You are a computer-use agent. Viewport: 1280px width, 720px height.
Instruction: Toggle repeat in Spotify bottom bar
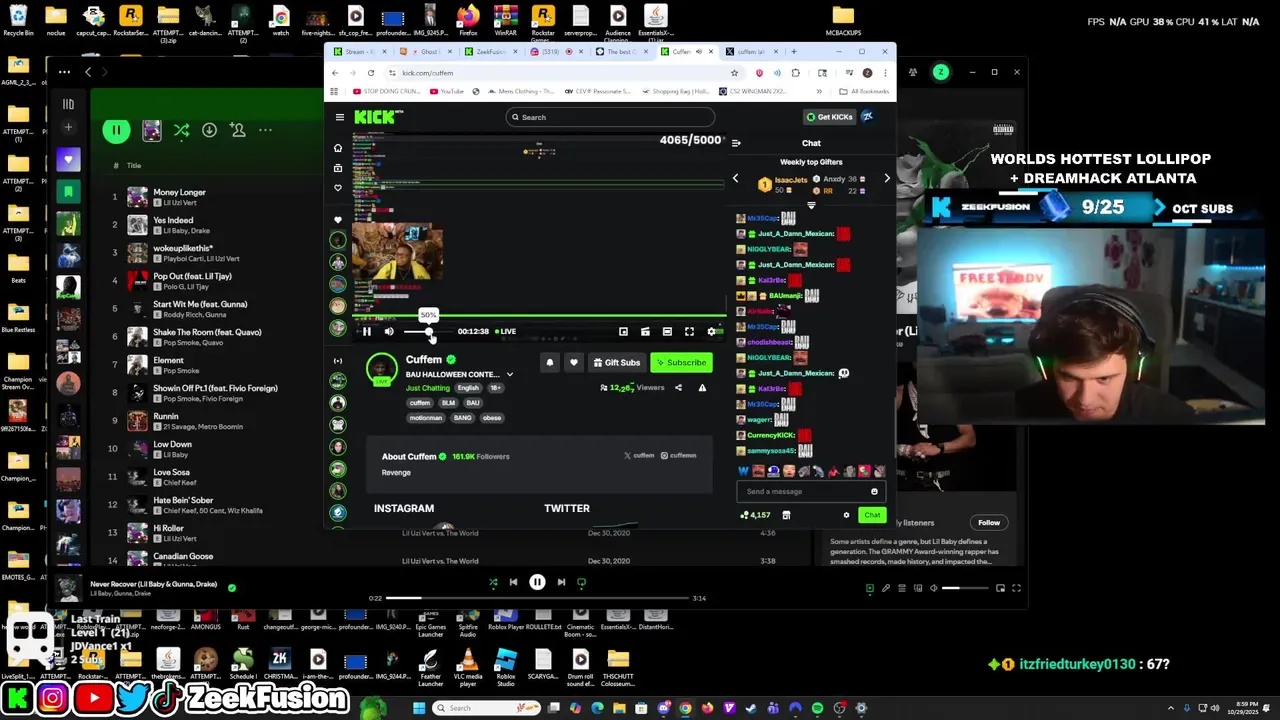[581, 582]
